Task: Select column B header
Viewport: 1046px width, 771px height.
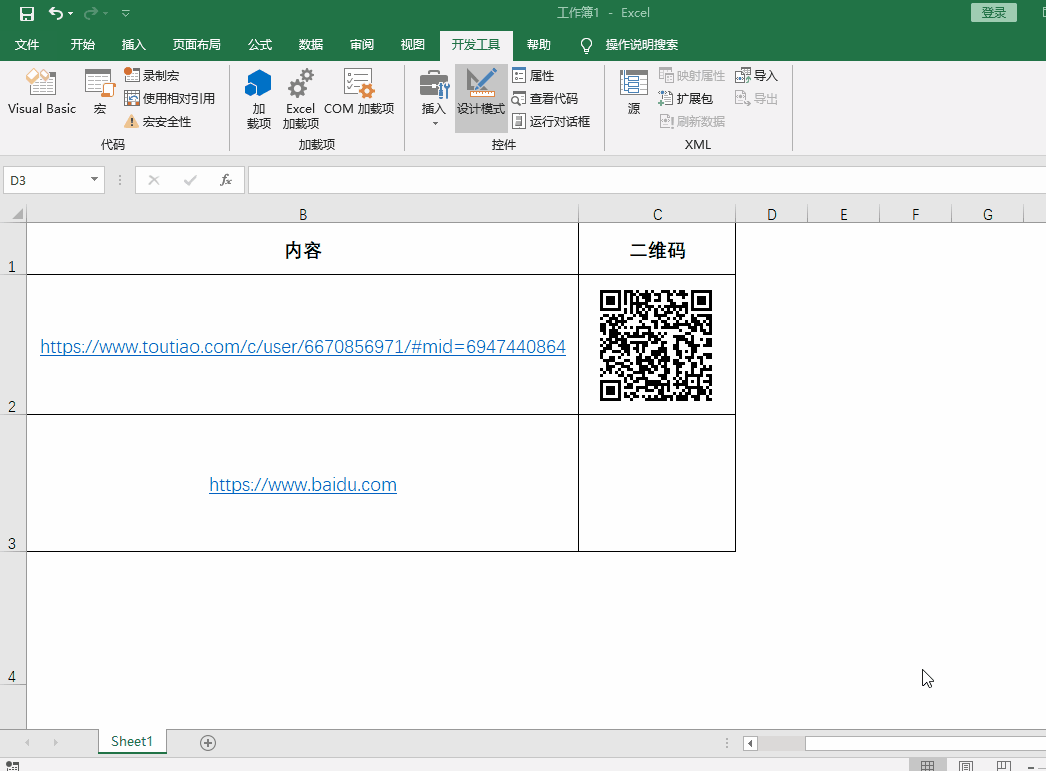Action: point(303,214)
